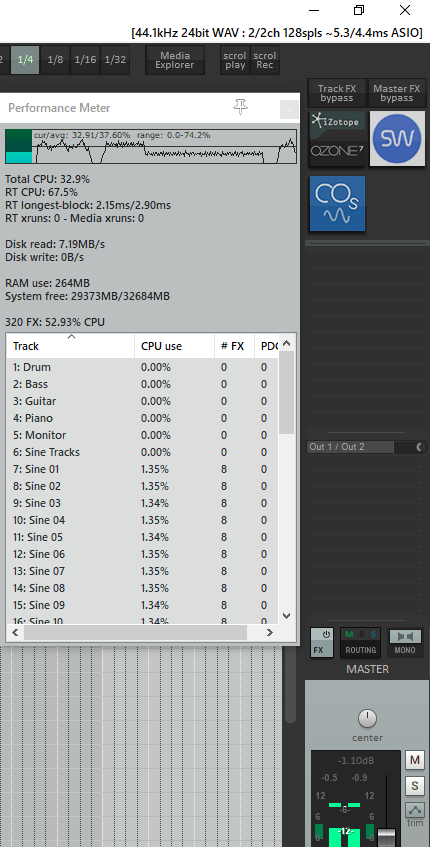Select the 1/16 grid division button
Image resolution: width=430 pixels, height=847 pixels.
click(x=85, y=59)
